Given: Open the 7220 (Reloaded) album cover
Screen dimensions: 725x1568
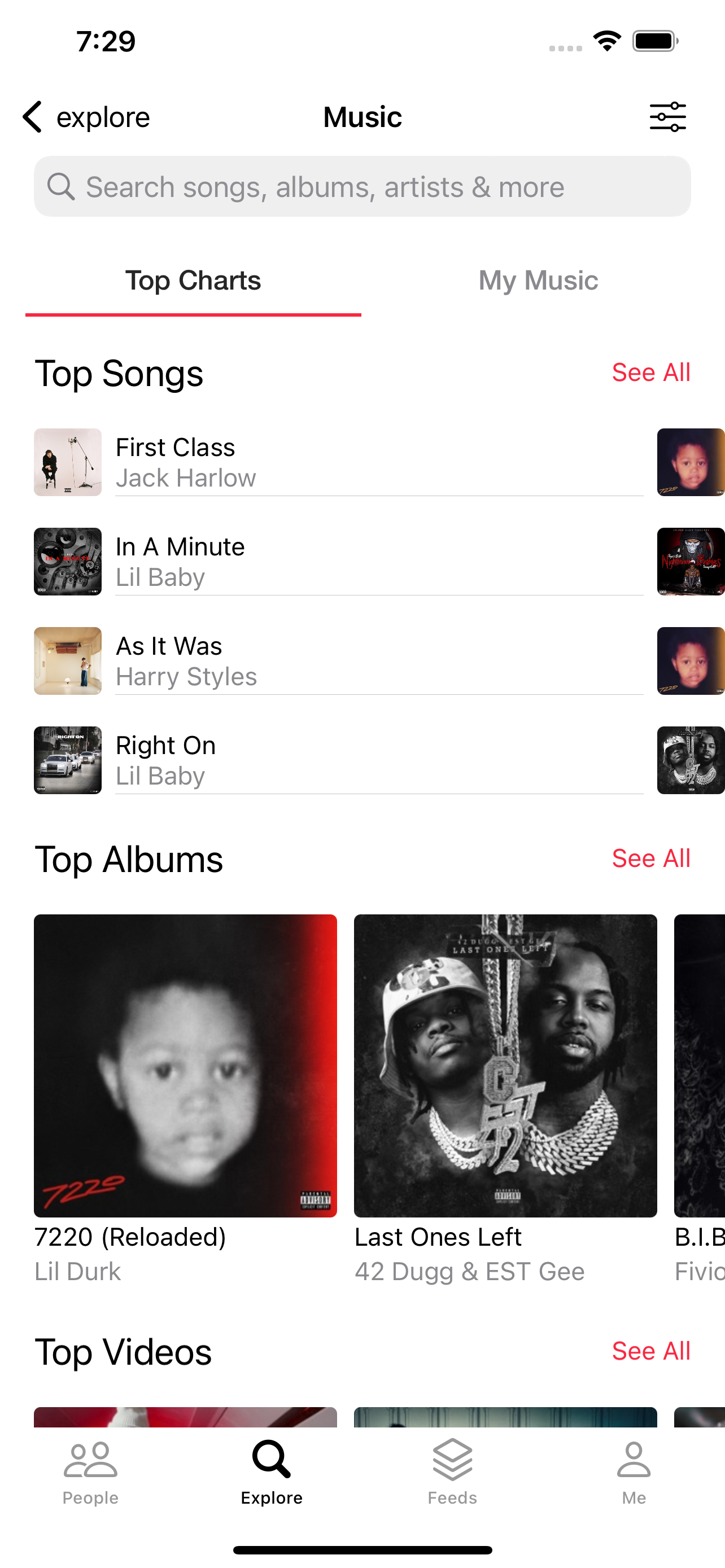Looking at the screenshot, I should (185, 1066).
